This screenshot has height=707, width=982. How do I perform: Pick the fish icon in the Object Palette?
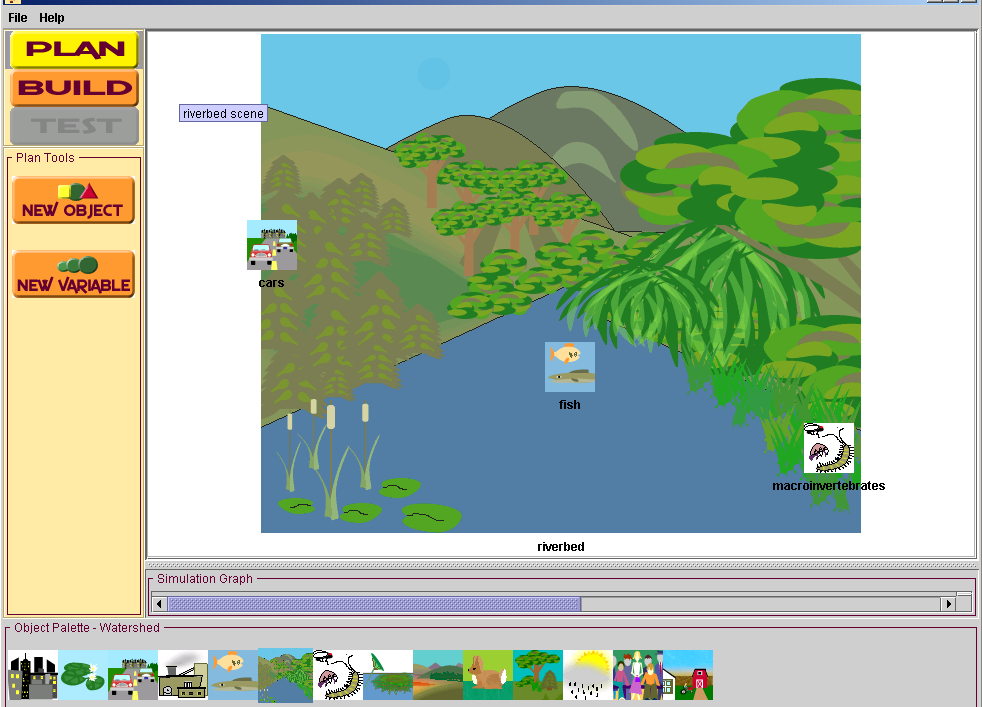pos(233,675)
